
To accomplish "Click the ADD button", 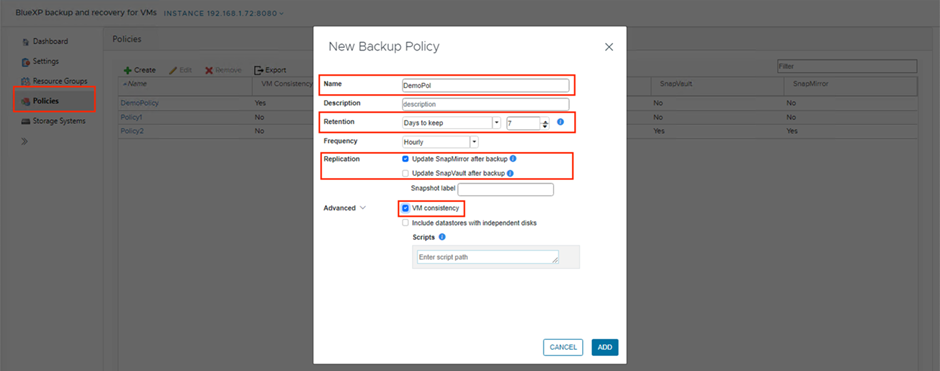I will [x=605, y=347].
